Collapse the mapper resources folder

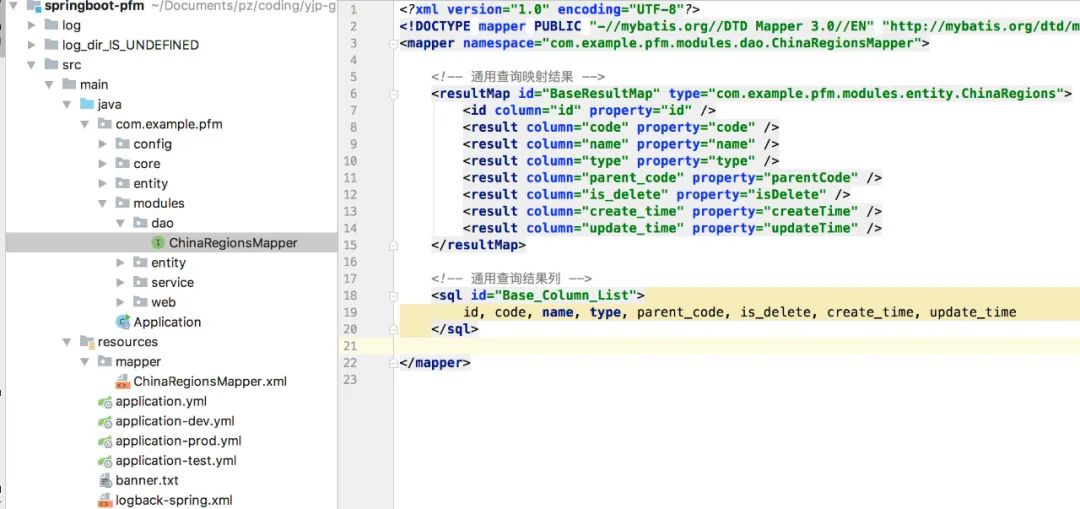point(85,362)
